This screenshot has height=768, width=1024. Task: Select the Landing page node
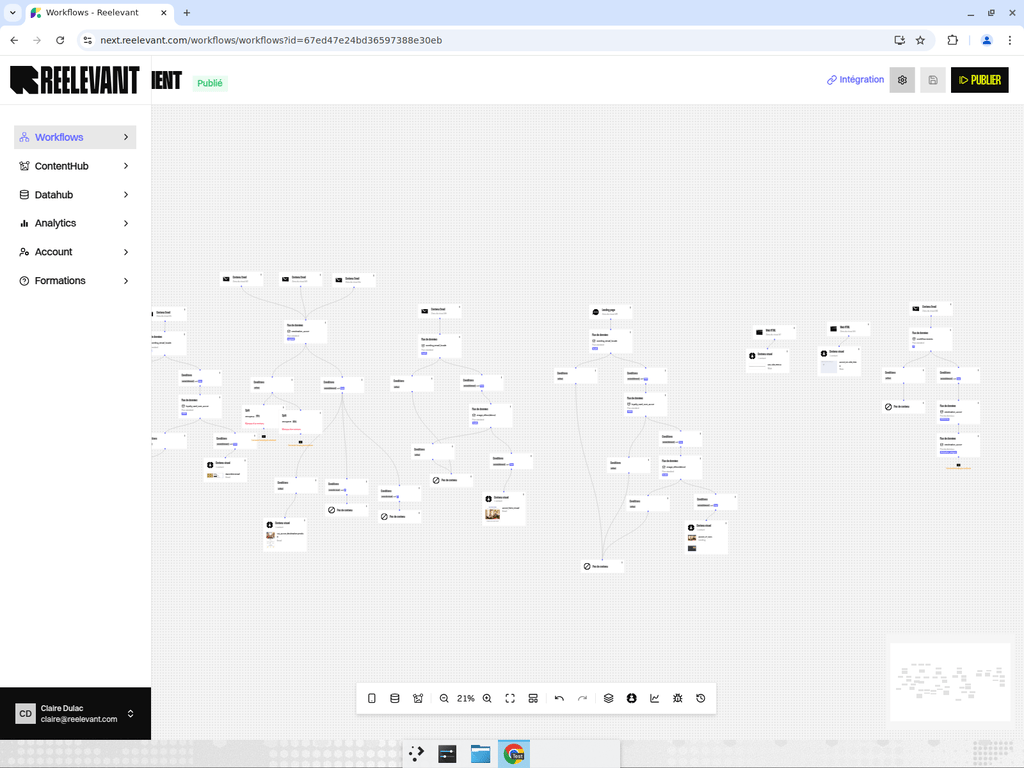point(611,312)
